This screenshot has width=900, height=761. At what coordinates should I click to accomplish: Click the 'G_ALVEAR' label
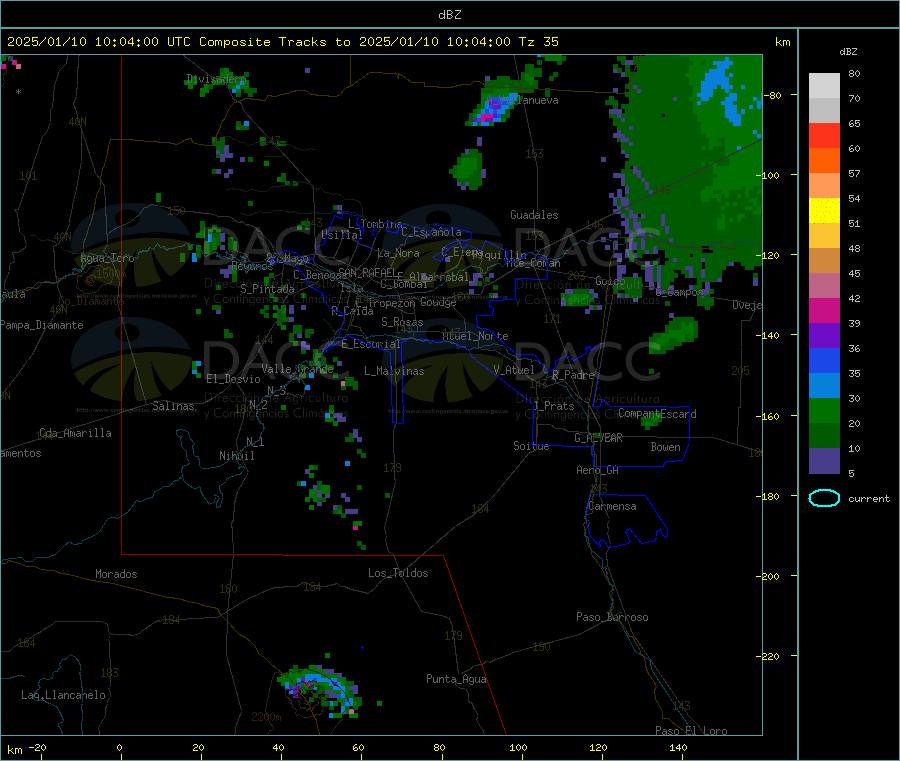598,438
